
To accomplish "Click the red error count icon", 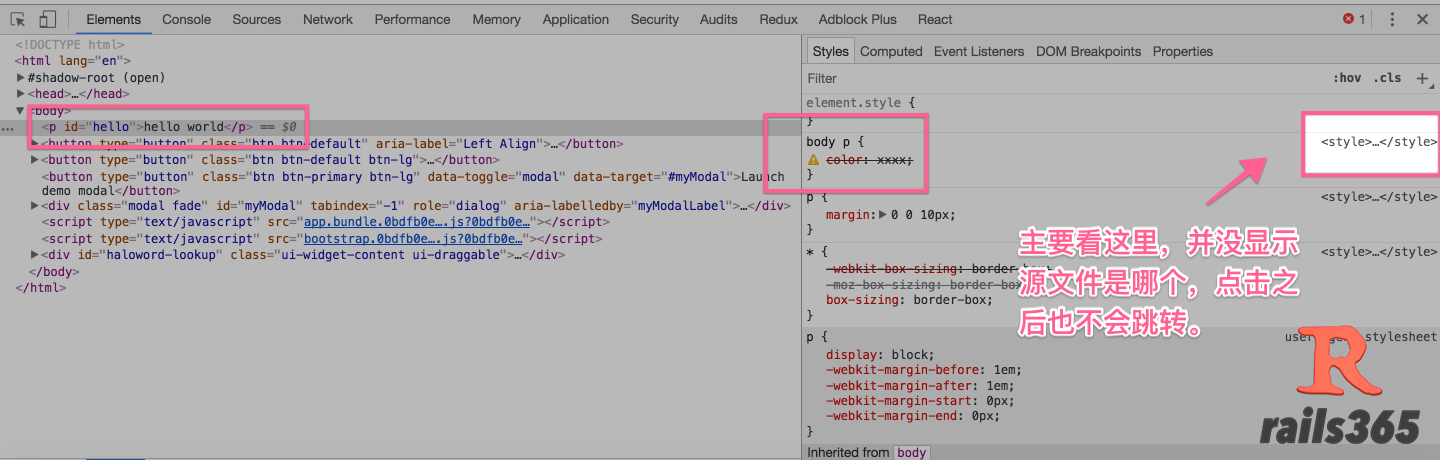I will coord(1354,19).
